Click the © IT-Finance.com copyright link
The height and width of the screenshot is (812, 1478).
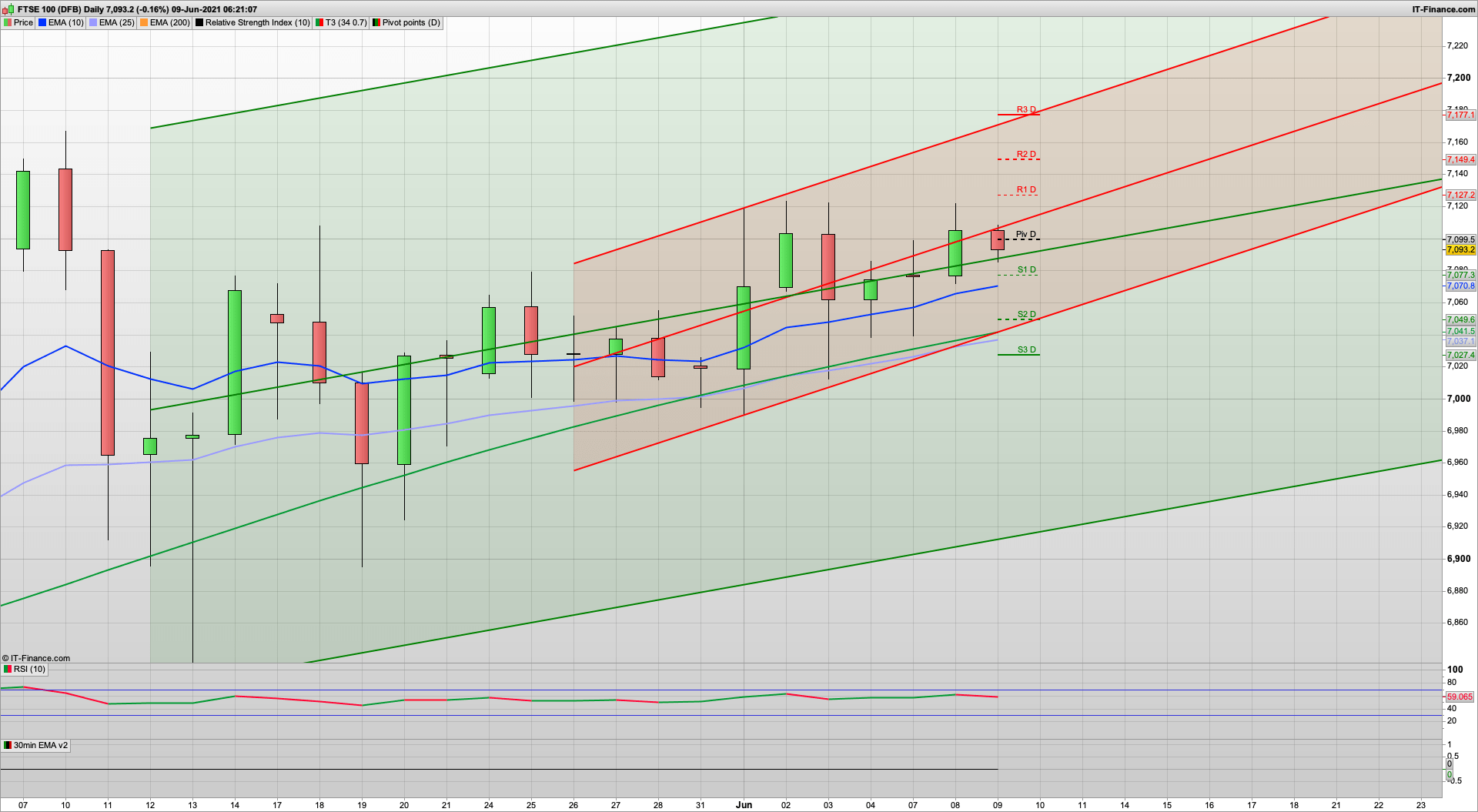(35, 658)
